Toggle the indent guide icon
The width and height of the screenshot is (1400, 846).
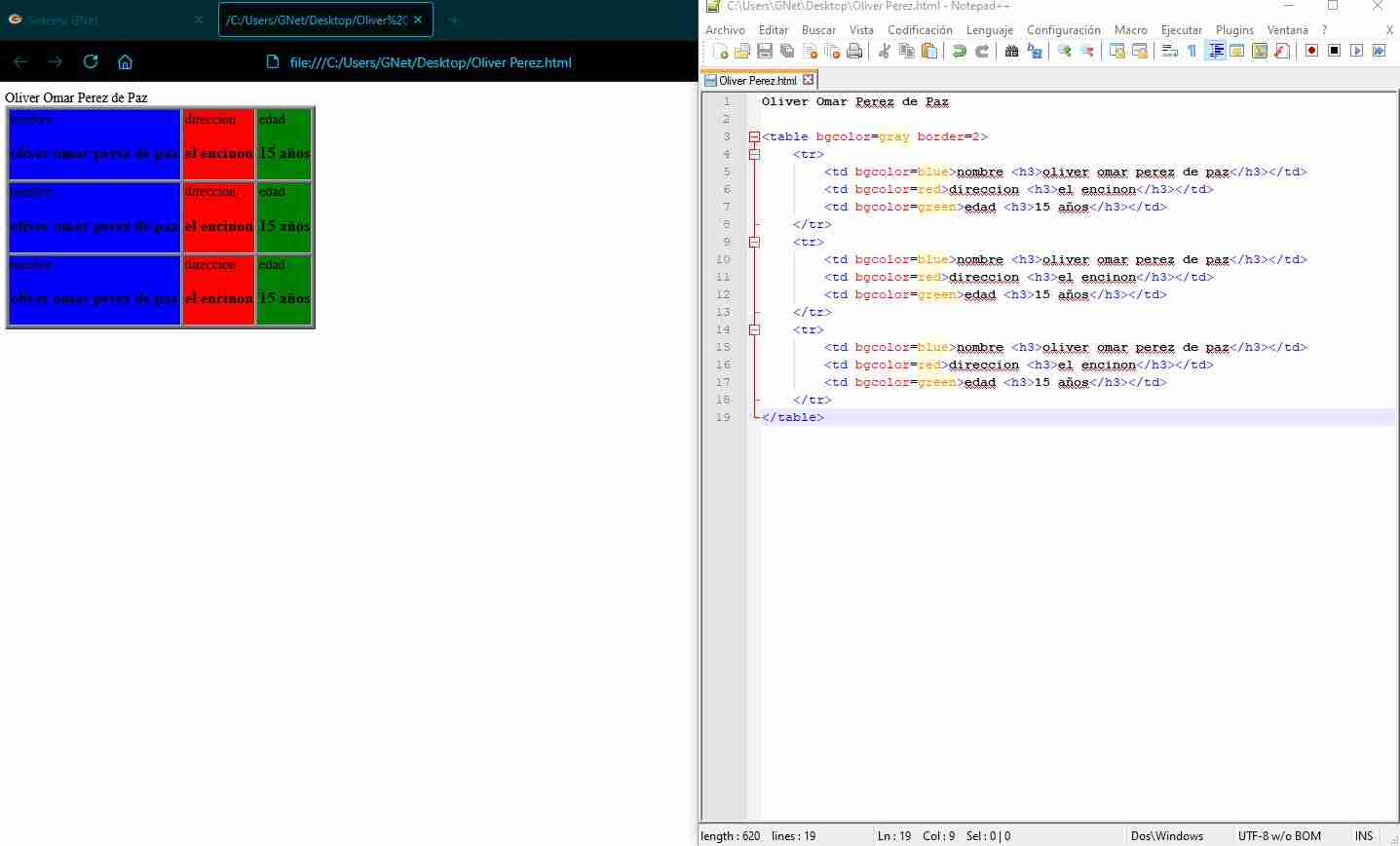[x=1215, y=51]
